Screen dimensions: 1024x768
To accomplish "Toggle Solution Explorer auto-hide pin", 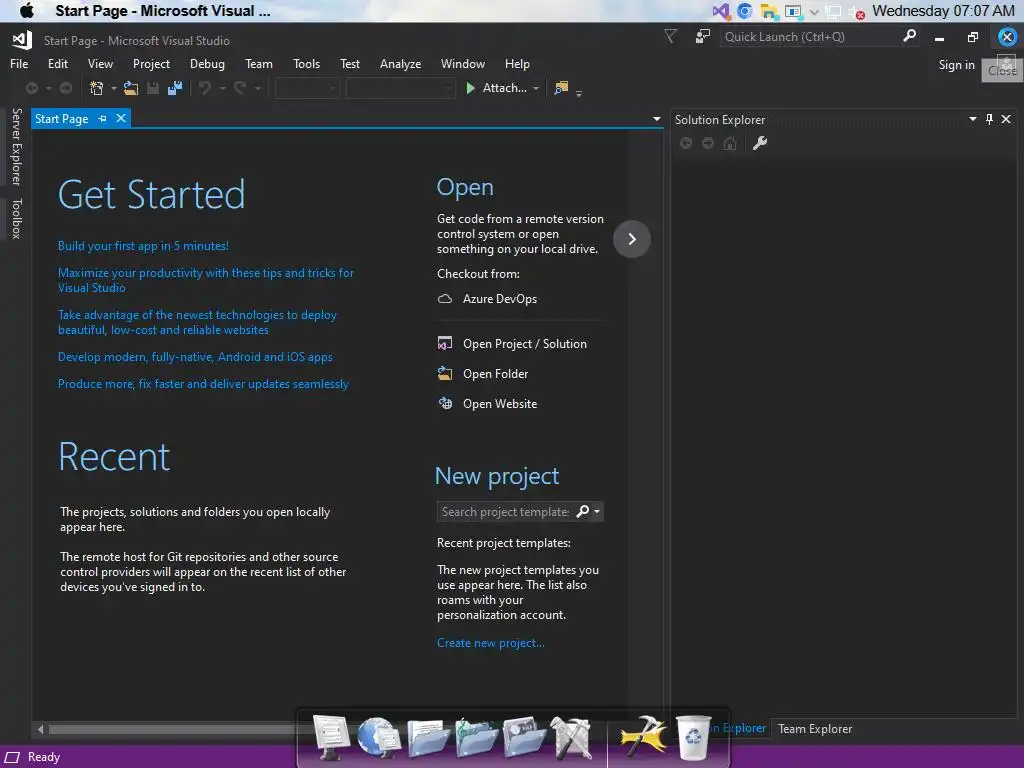I will tap(989, 119).
